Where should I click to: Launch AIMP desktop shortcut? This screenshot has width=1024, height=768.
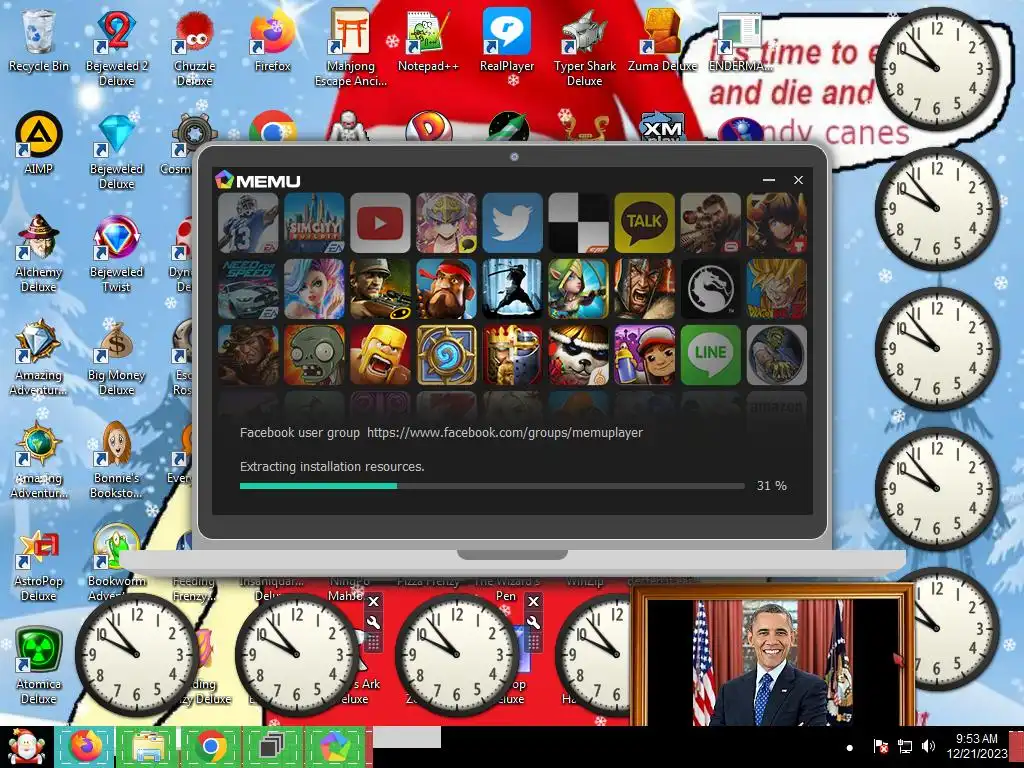pos(39,143)
